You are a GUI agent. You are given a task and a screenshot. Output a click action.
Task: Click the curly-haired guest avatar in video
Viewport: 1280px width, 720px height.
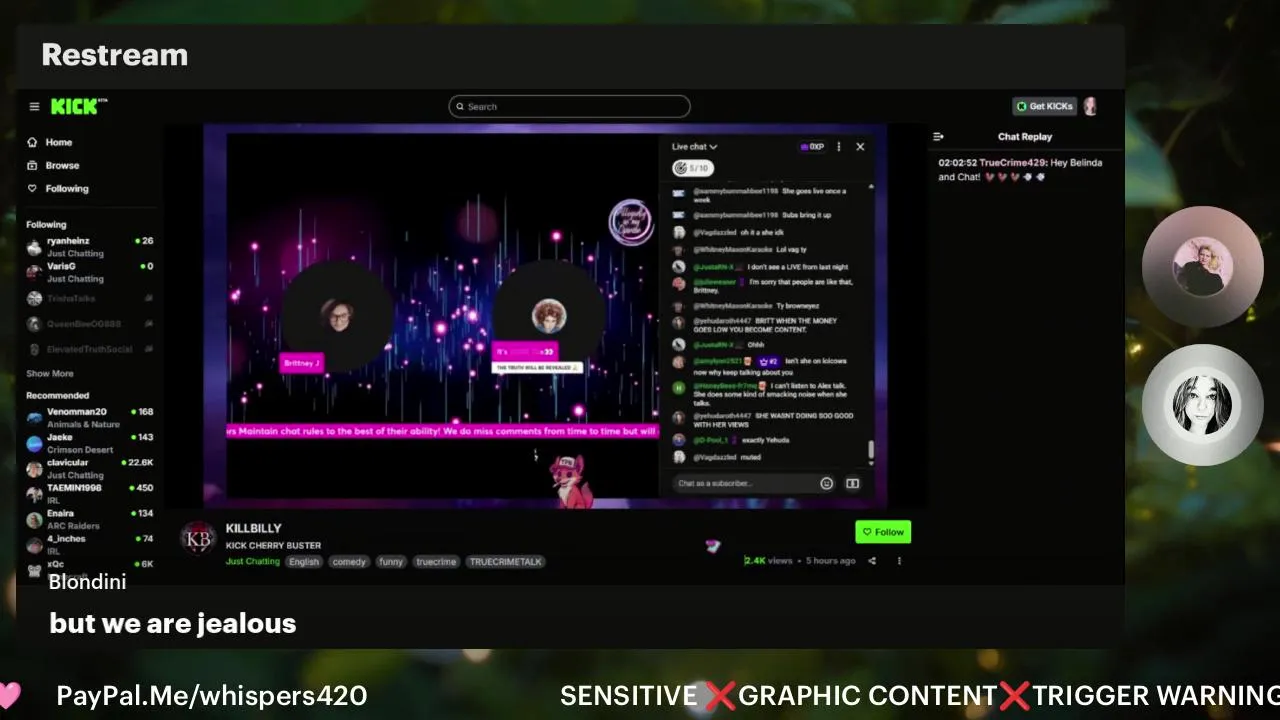click(547, 316)
